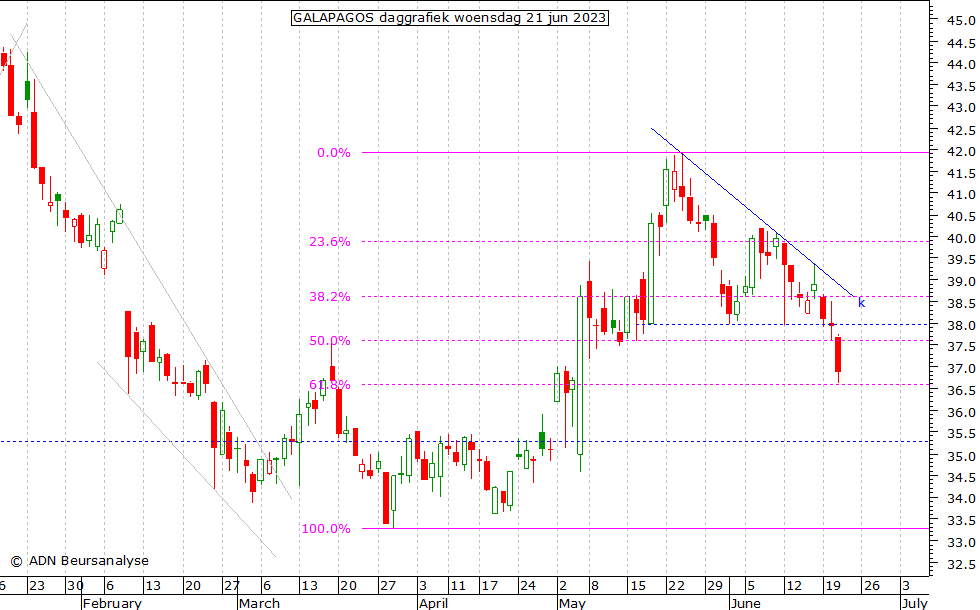
Task: Click the '5' date label above June
Action: point(751,586)
